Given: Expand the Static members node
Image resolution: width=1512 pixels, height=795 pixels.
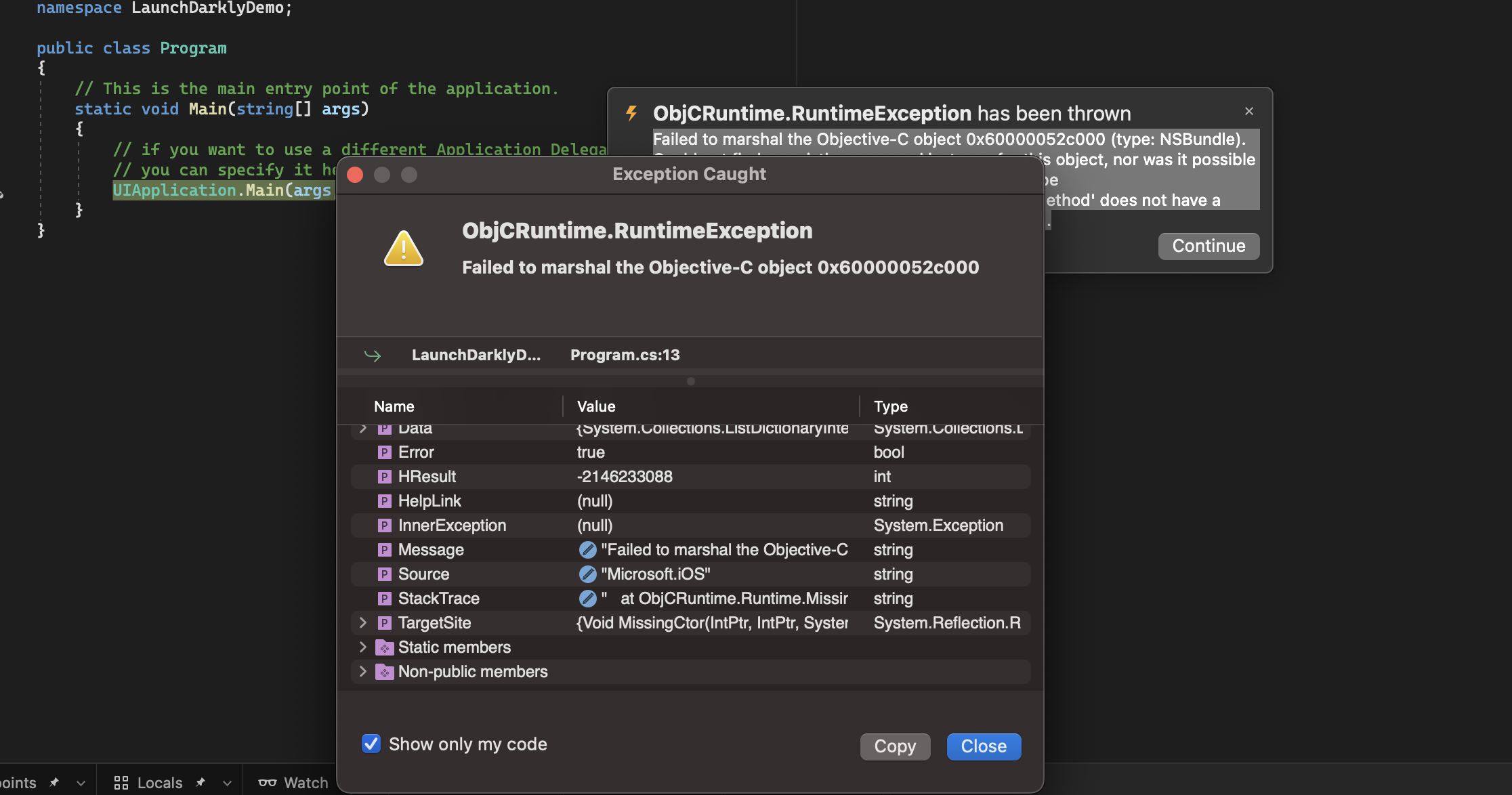Looking at the screenshot, I should point(363,647).
